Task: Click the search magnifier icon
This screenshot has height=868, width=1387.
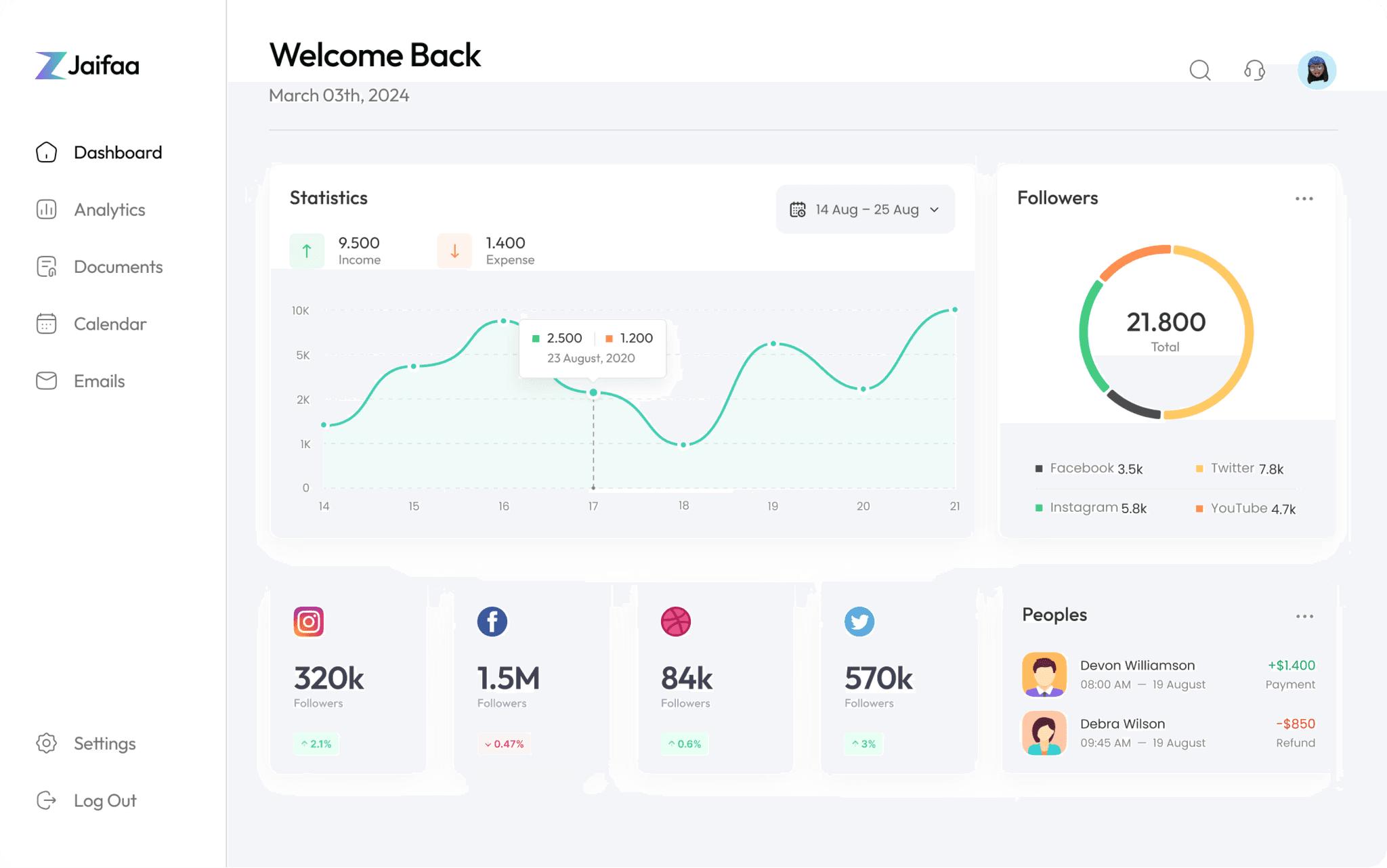Action: [1199, 70]
